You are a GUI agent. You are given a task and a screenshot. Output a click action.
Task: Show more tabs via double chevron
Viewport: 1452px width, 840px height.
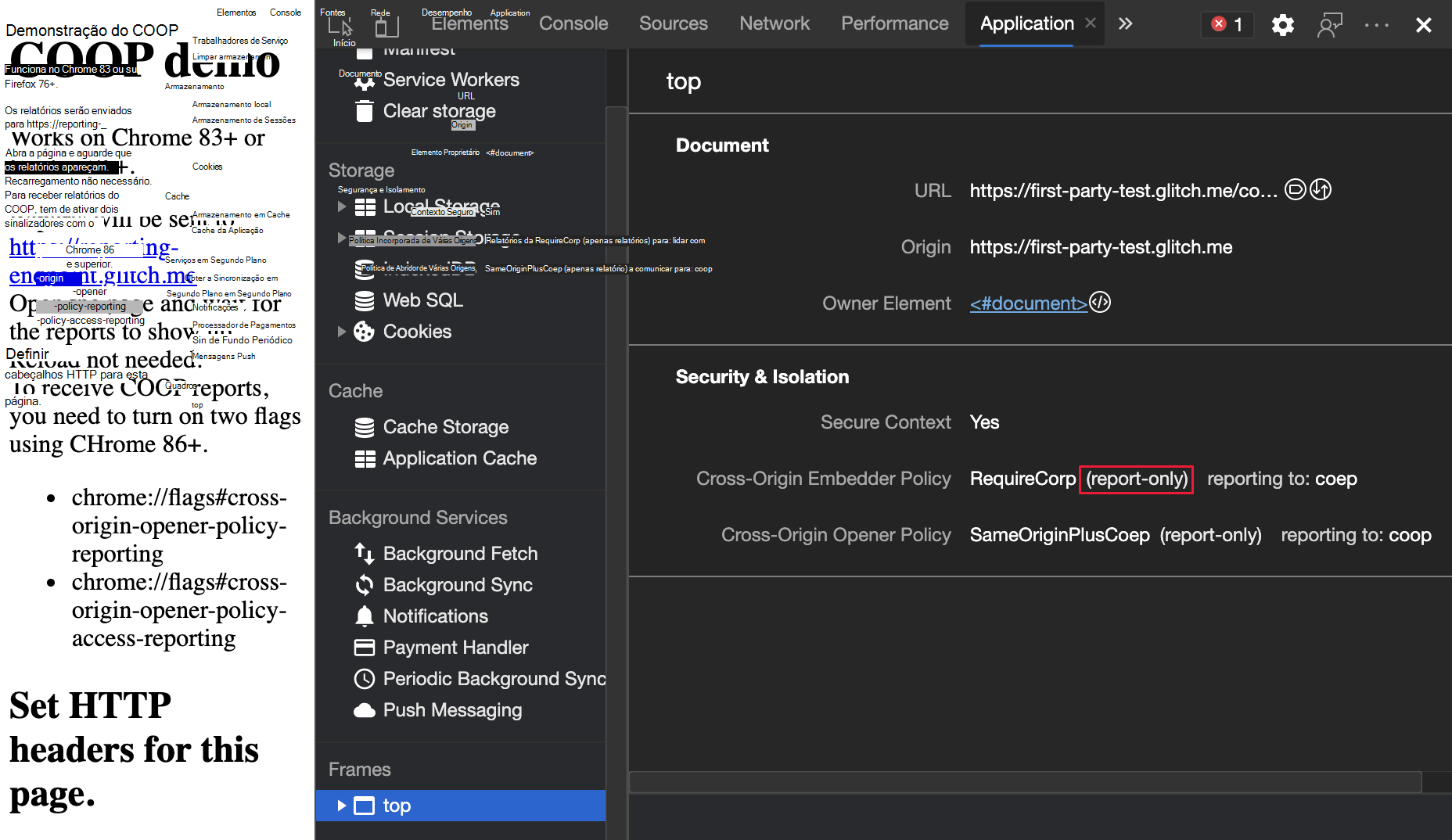point(1125,24)
